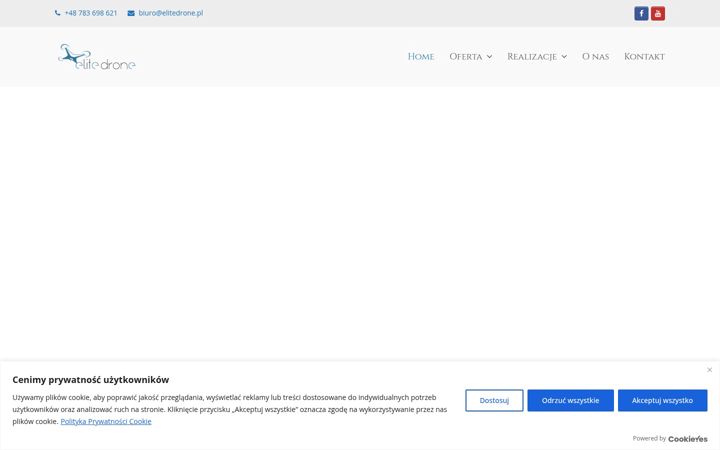Open the Realizacje menu

(x=532, y=56)
